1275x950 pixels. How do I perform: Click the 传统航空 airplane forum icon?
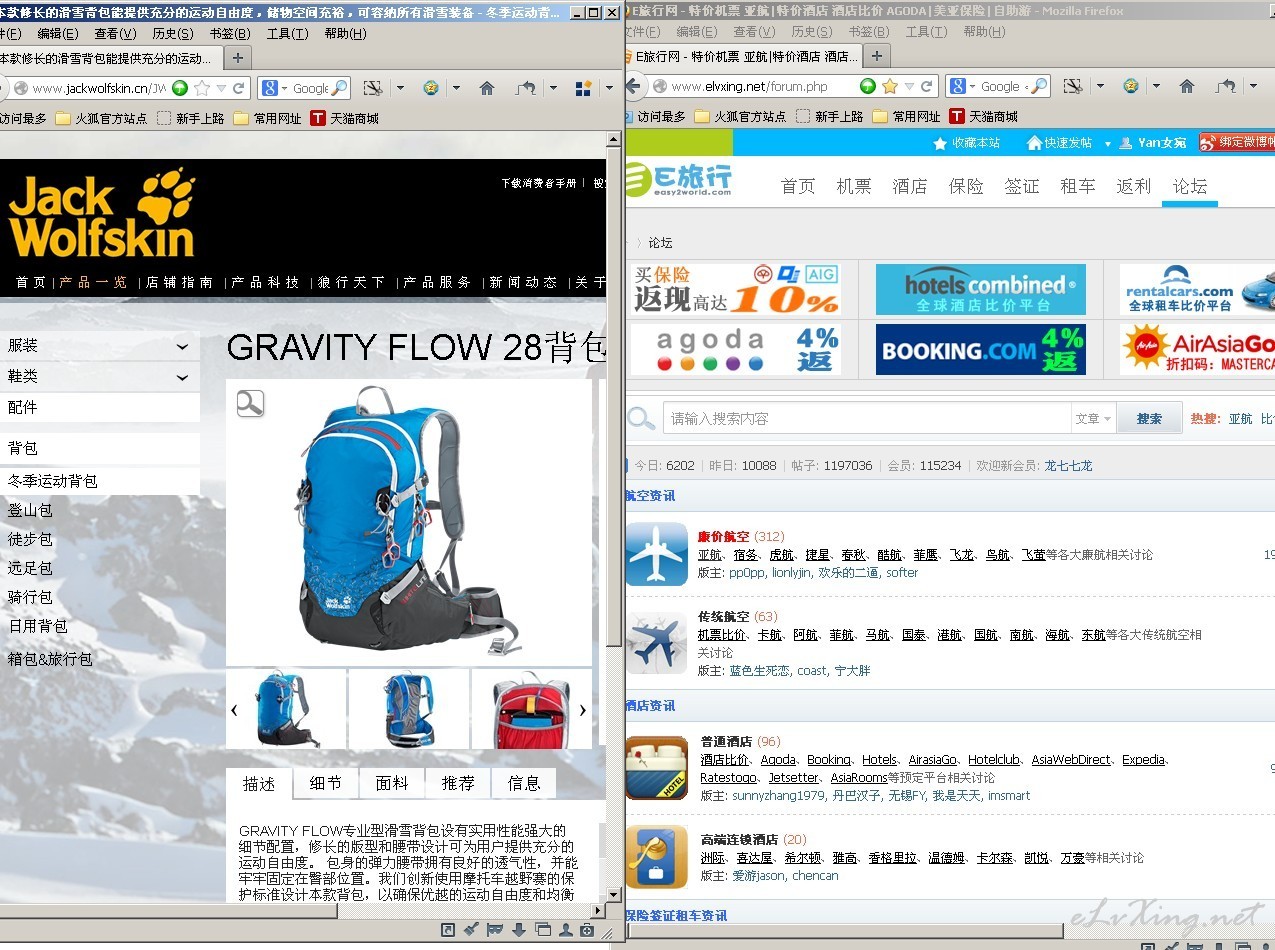[x=657, y=644]
